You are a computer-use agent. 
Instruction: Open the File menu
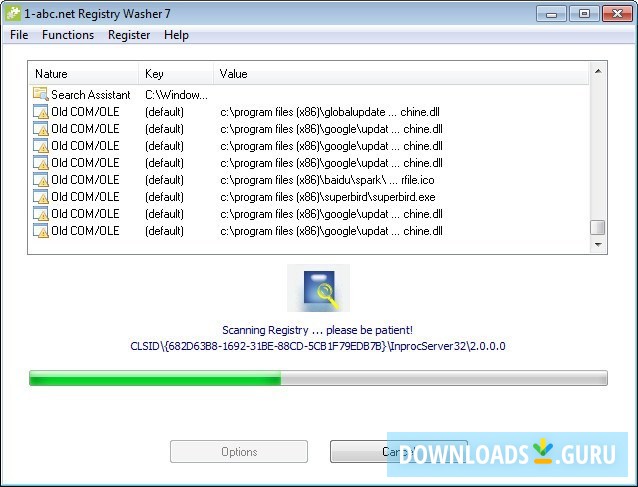tap(19, 35)
